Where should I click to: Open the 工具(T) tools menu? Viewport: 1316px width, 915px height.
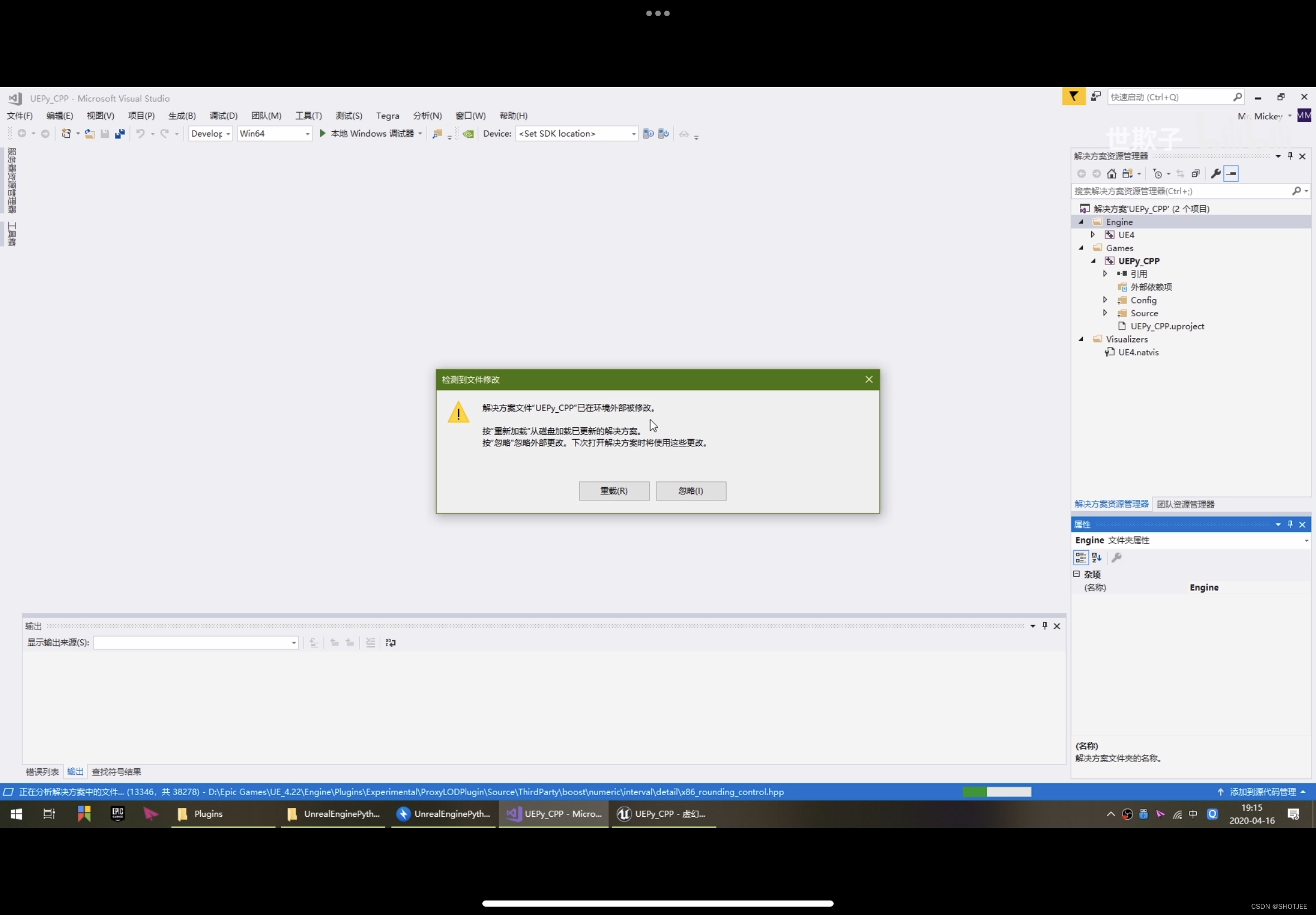(x=308, y=116)
